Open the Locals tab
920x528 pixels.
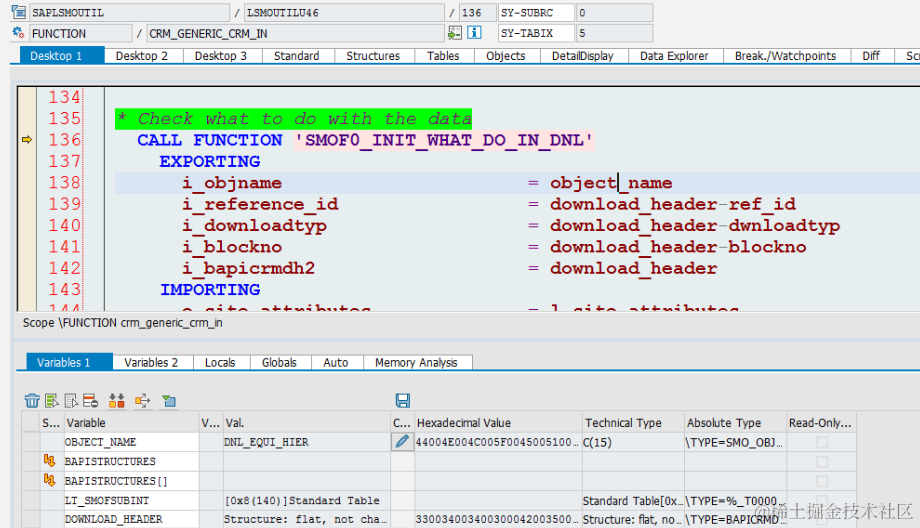[x=220, y=363]
